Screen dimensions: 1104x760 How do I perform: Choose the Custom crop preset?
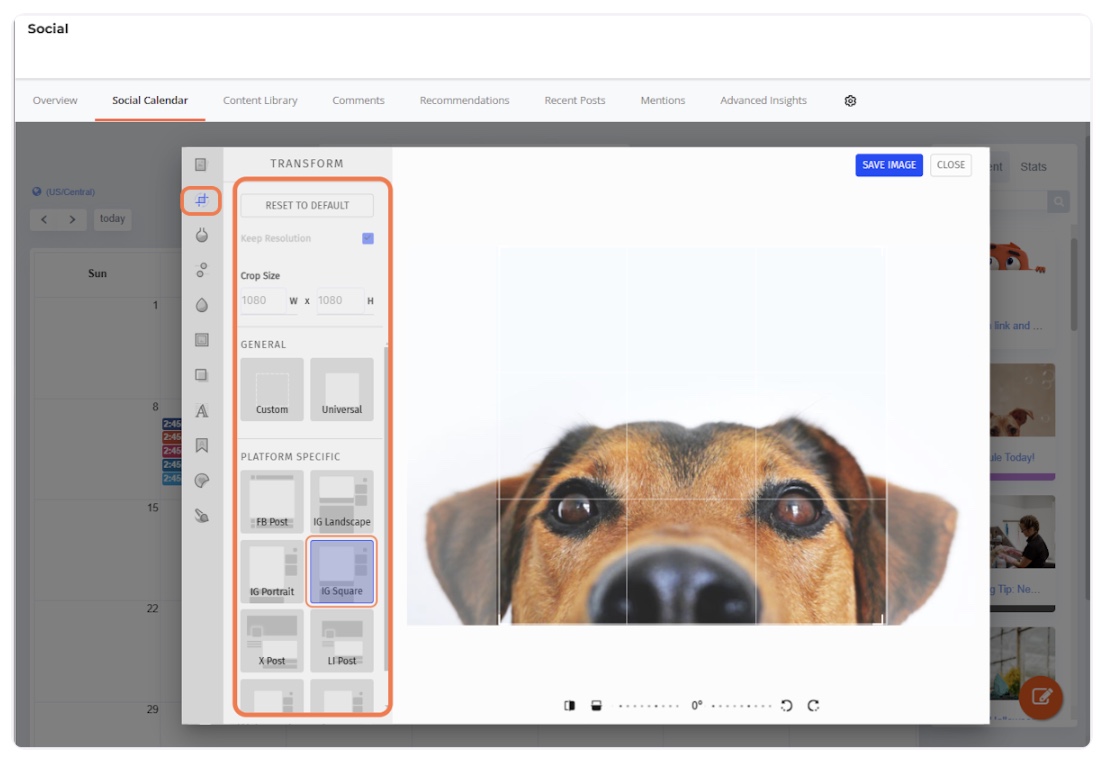(x=272, y=390)
